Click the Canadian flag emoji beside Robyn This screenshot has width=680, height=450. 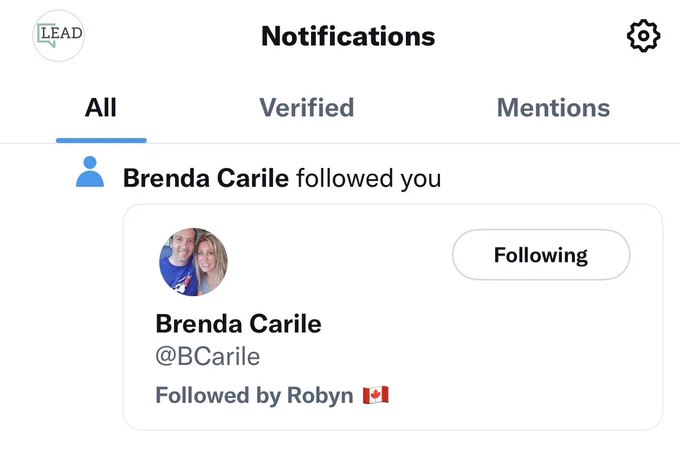[x=376, y=395]
